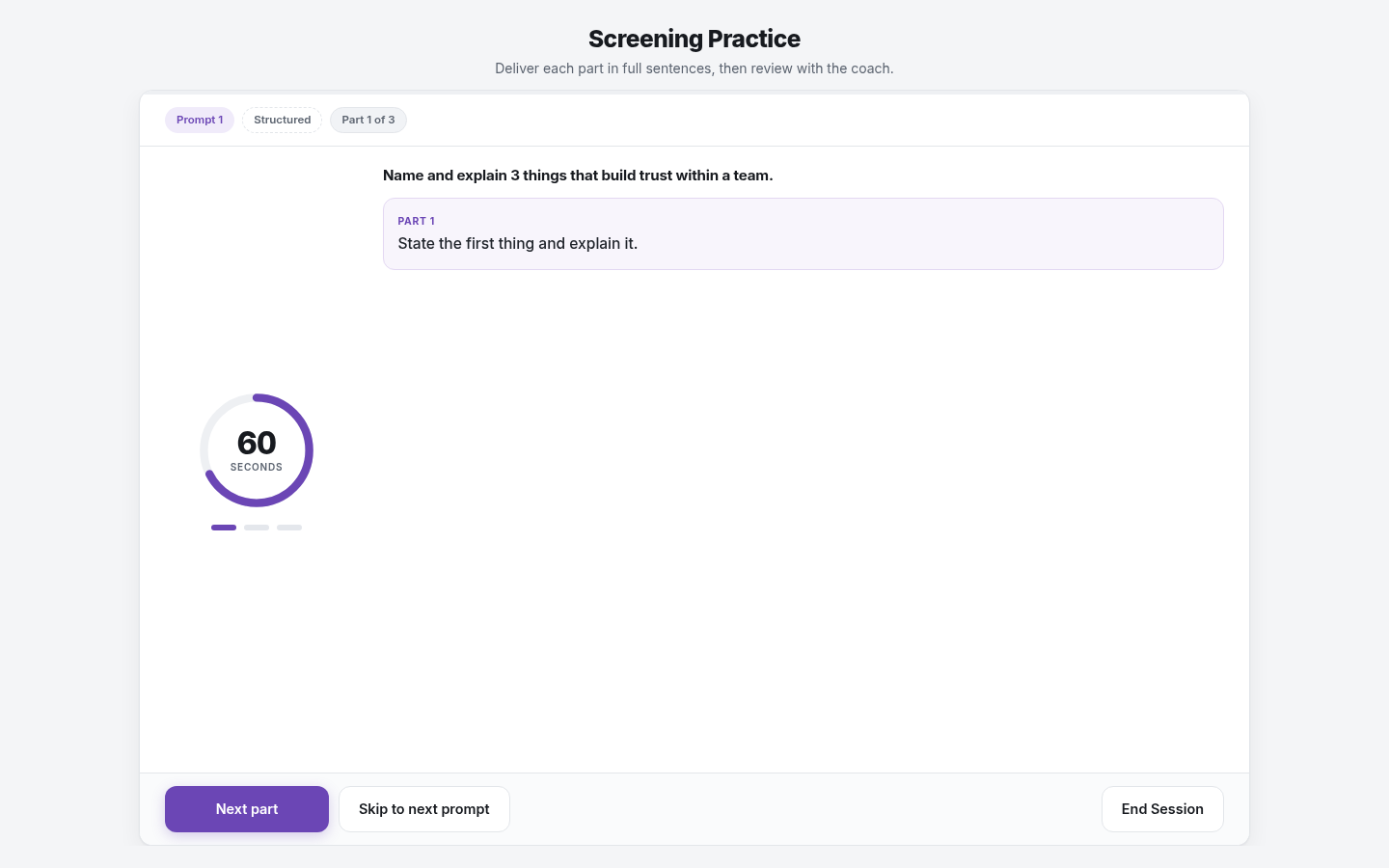This screenshot has height=868, width=1389.
Task: Click the 60 seconds countdown timer
Action: pos(257,450)
